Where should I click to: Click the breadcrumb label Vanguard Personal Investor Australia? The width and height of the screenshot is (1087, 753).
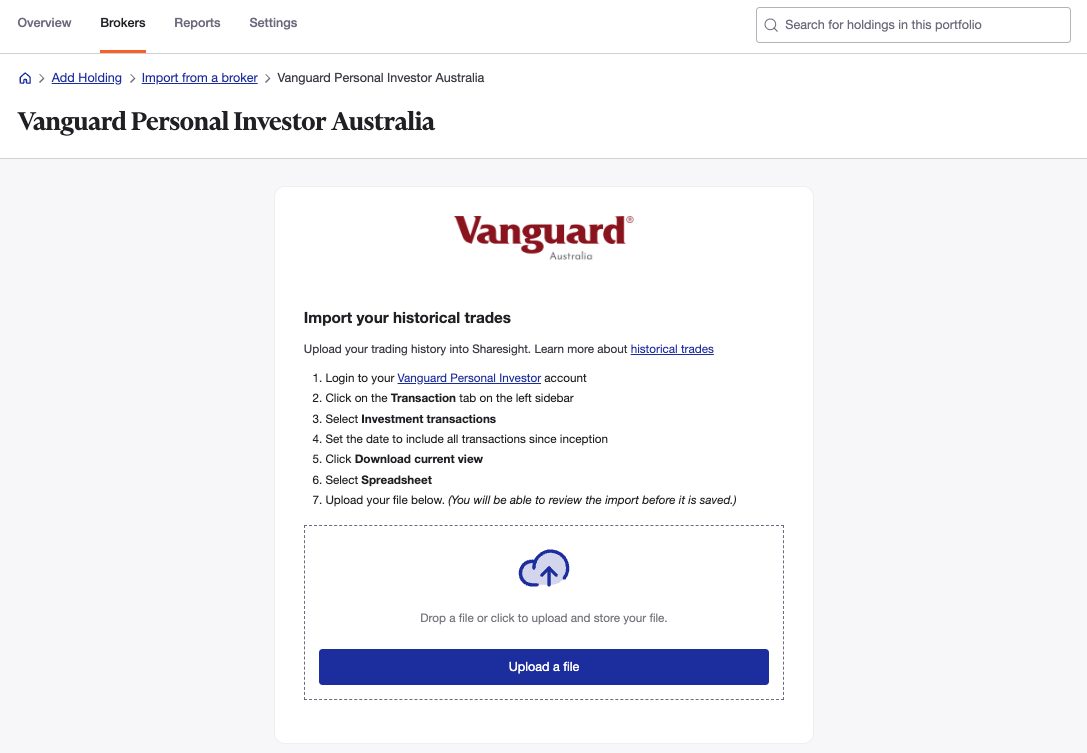click(381, 77)
